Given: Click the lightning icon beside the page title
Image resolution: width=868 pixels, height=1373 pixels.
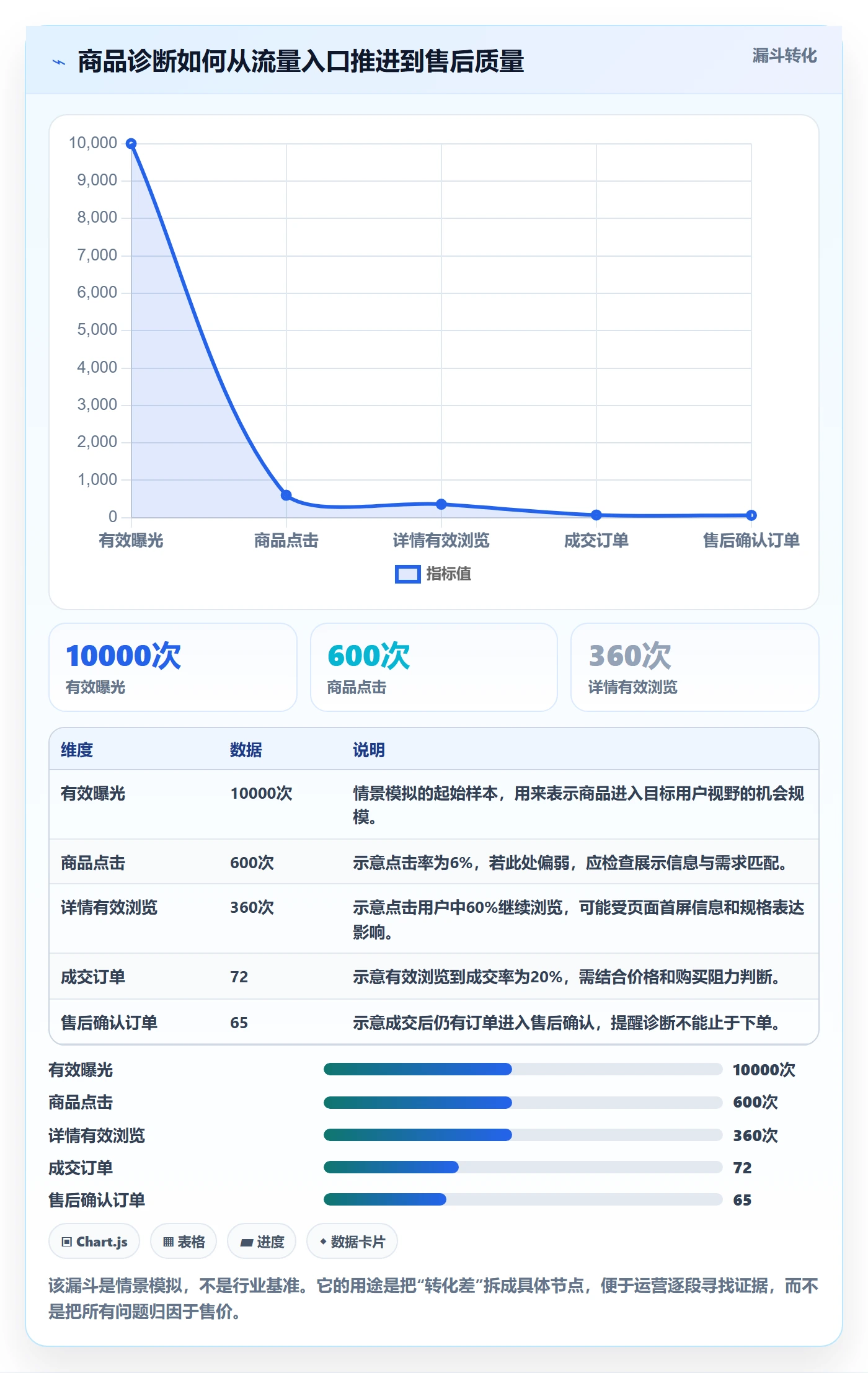Looking at the screenshot, I should click(59, 62).
